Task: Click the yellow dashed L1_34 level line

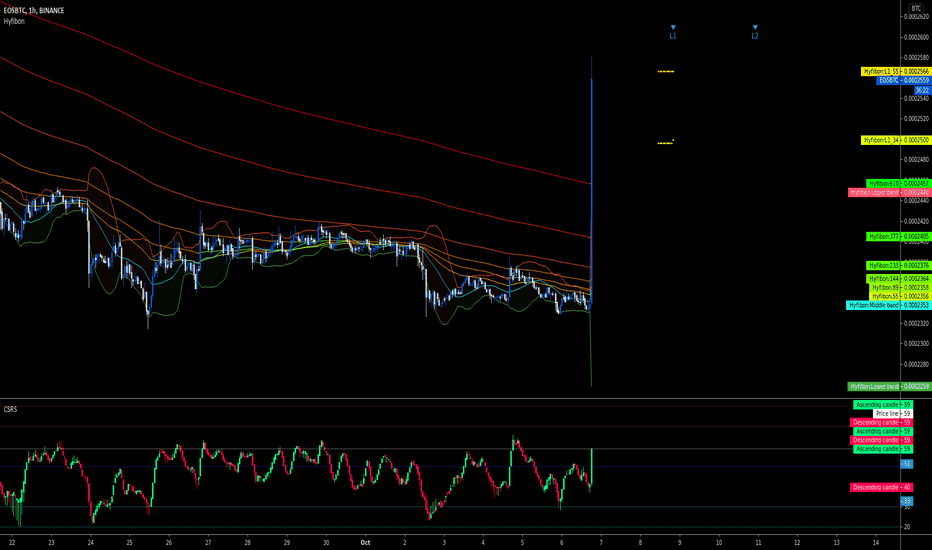Action: [x=666, y=143]
